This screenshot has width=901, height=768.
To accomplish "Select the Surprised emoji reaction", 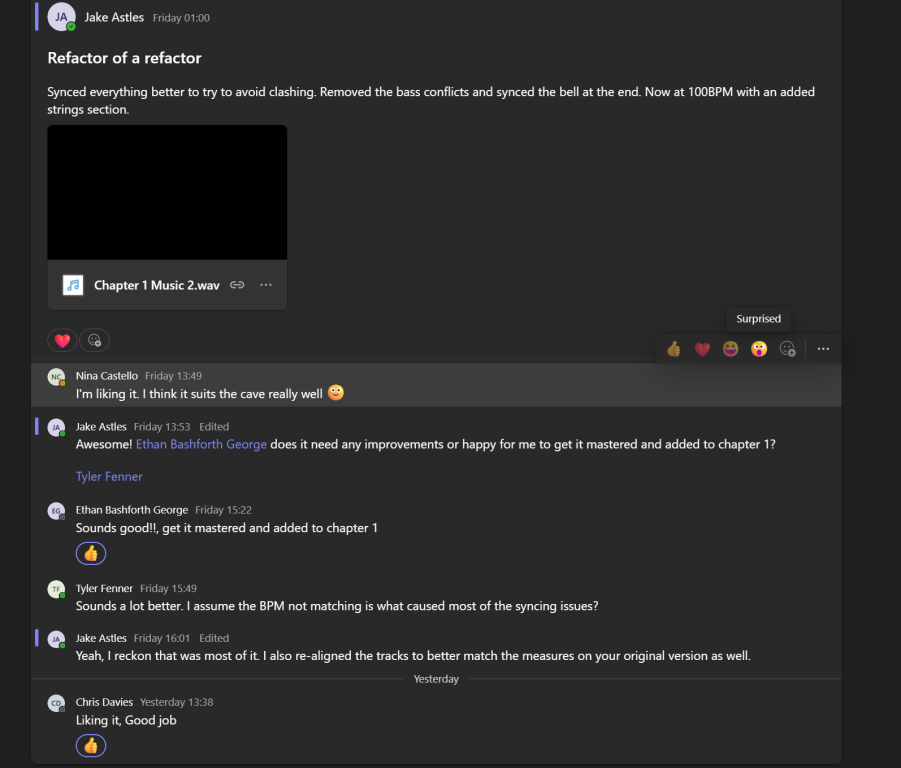I will point(758,349).
